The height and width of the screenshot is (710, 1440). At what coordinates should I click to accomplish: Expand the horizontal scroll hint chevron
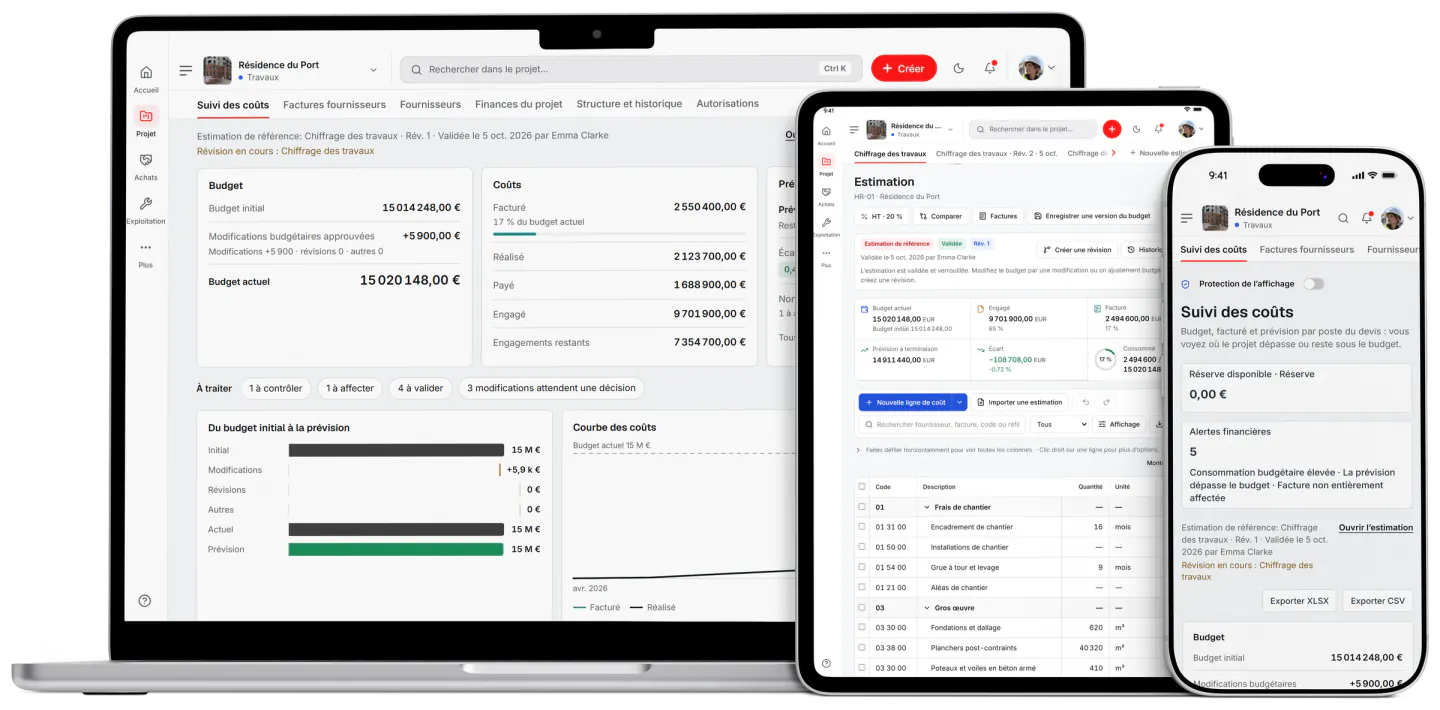[x=858, y=450]
